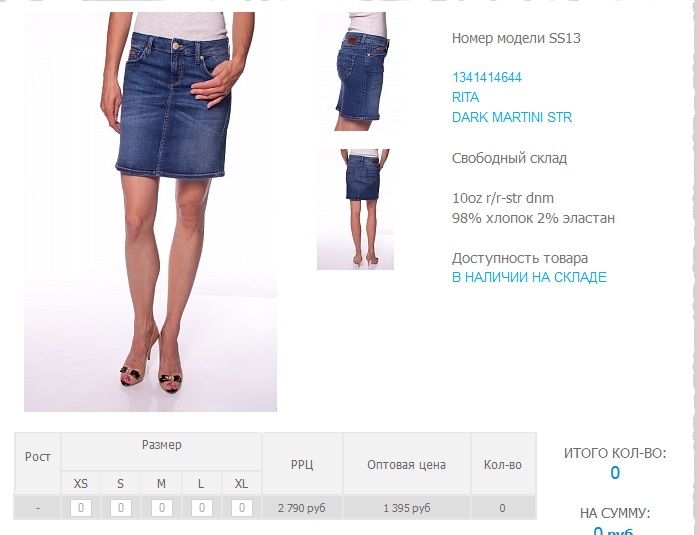Select the 1 395 руб wholesale price cell

click(x=406, y=508)
